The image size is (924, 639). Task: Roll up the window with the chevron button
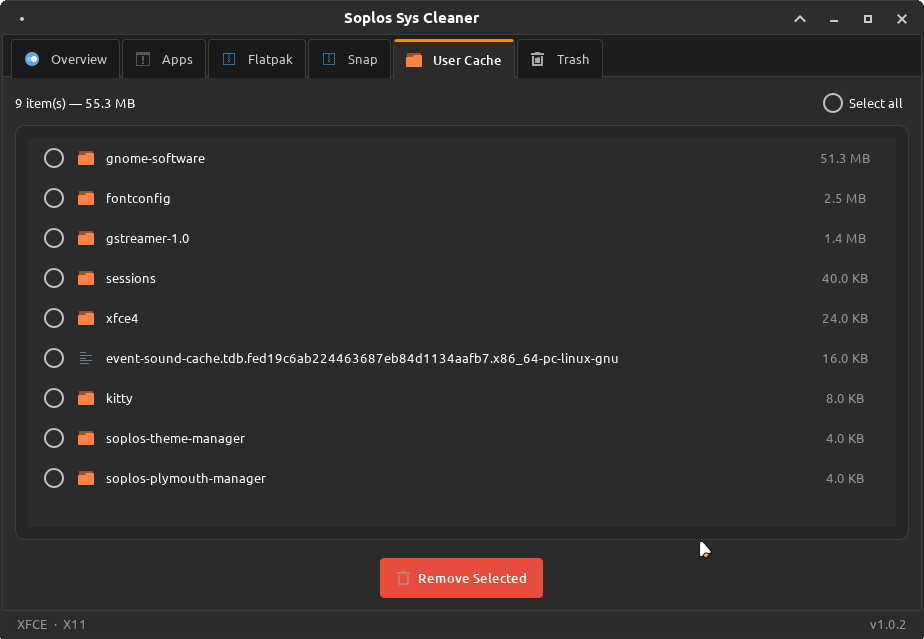[800, 19]
